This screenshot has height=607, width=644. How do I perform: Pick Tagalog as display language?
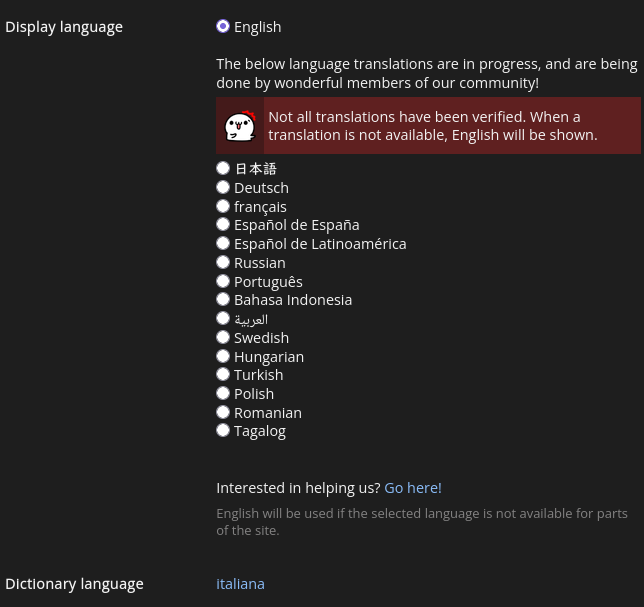point(223,430)
